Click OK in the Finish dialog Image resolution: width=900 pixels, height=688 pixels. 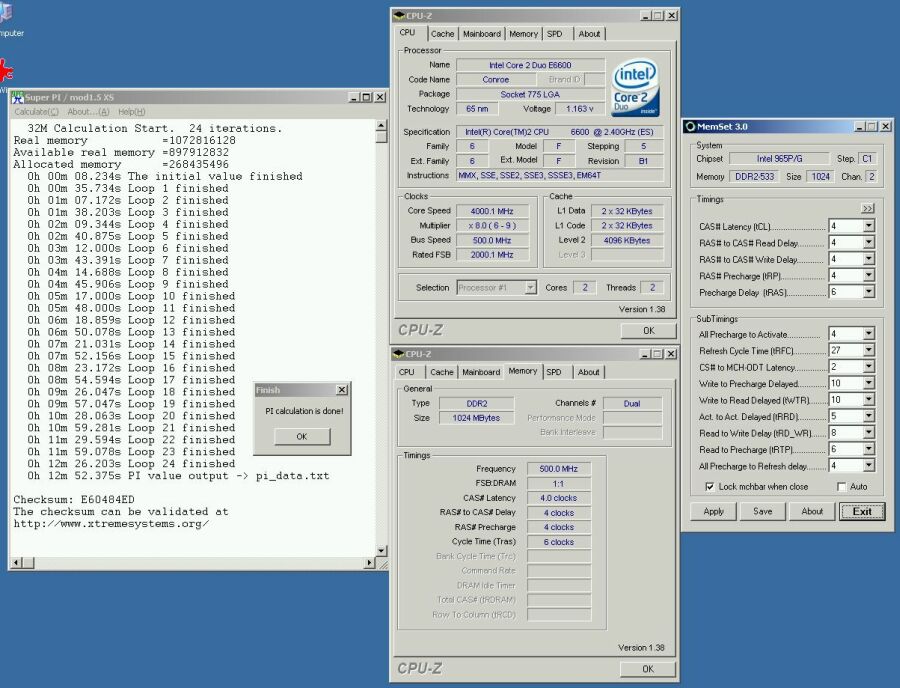point(302,437)
